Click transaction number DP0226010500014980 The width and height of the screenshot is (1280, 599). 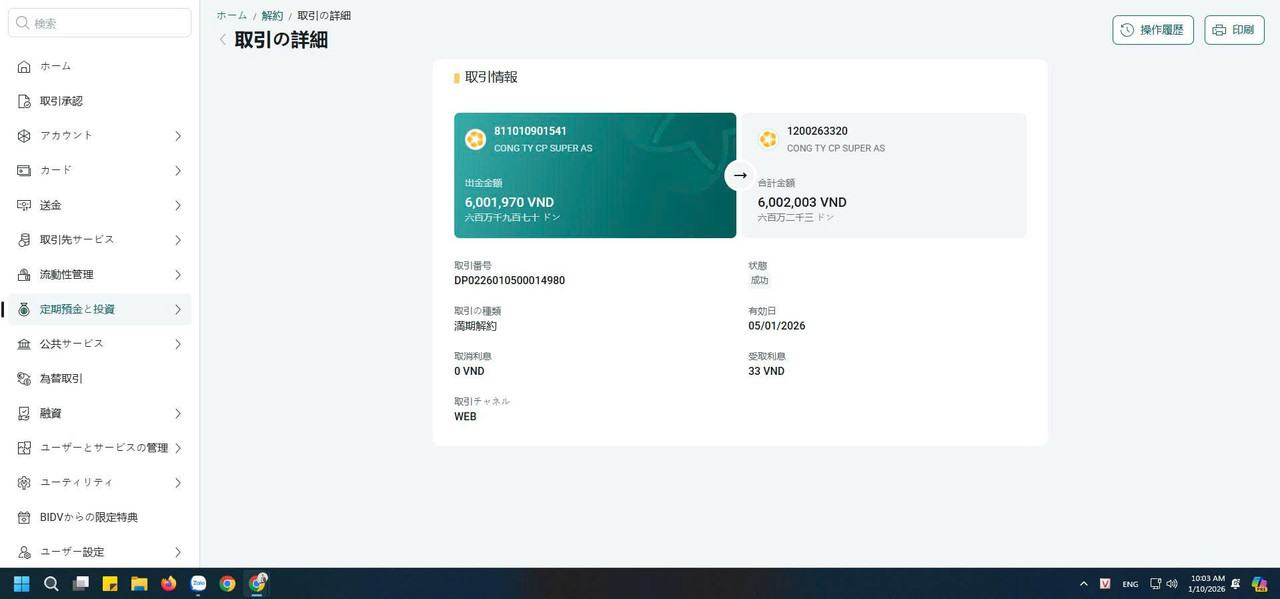tap(509, 281)
